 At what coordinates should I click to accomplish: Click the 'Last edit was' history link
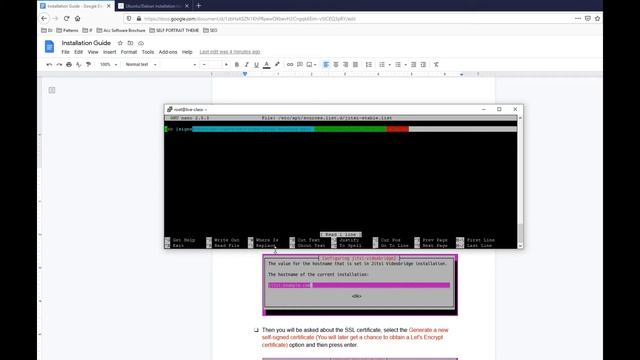click(x=230, y=52)
